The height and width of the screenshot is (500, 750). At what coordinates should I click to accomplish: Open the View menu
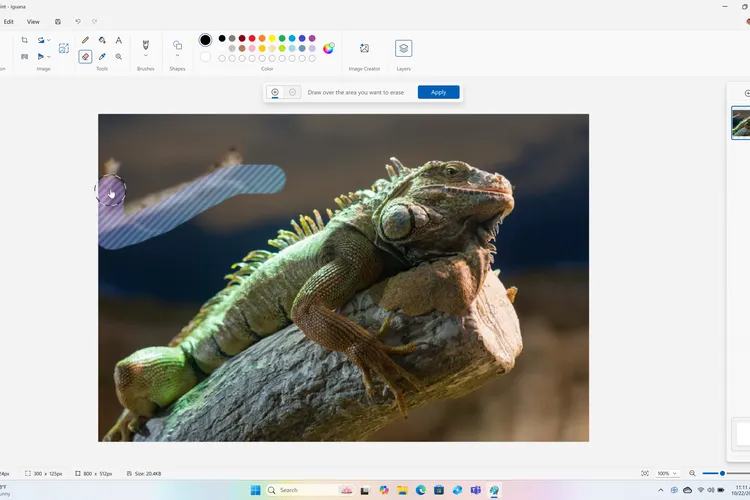pyautogui.click(x=34, y=21)
